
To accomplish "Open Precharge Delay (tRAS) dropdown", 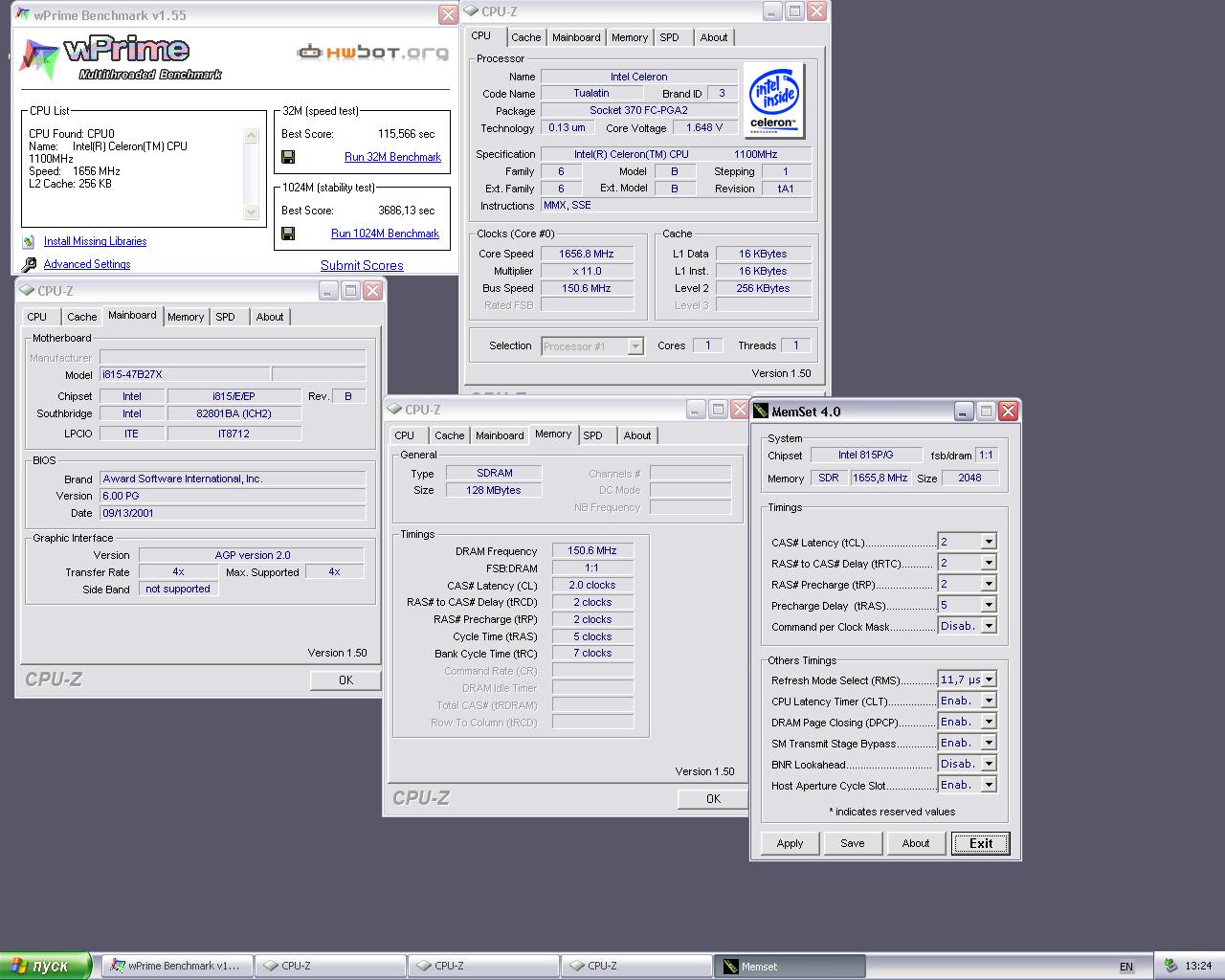I will [988, 605].
